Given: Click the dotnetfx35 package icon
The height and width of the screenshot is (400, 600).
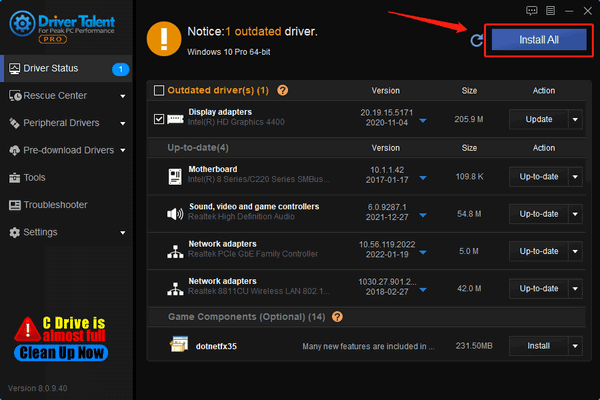Looking at the screenshot, I should [x=179, y=344].
